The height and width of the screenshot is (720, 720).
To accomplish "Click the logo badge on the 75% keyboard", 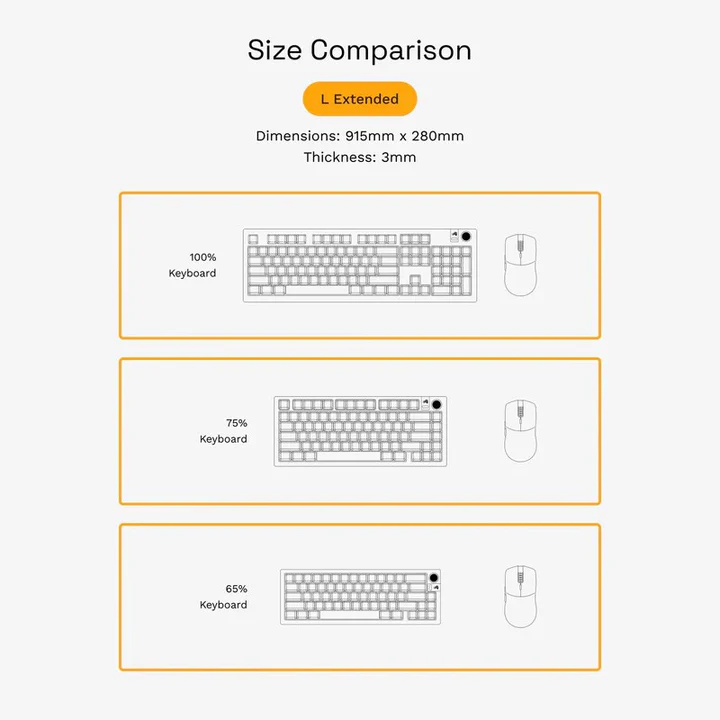I will [425, 404].
